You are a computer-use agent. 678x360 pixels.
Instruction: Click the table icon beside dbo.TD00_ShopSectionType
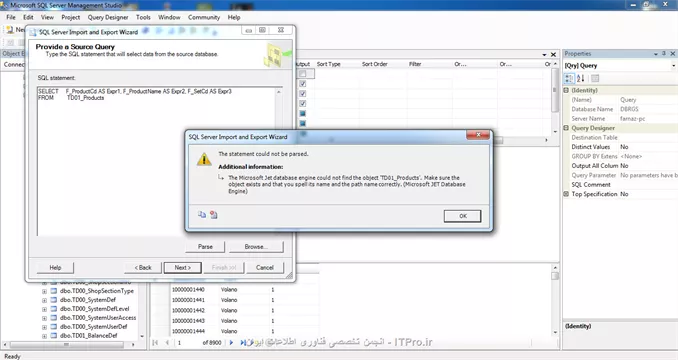pos(54,291)
